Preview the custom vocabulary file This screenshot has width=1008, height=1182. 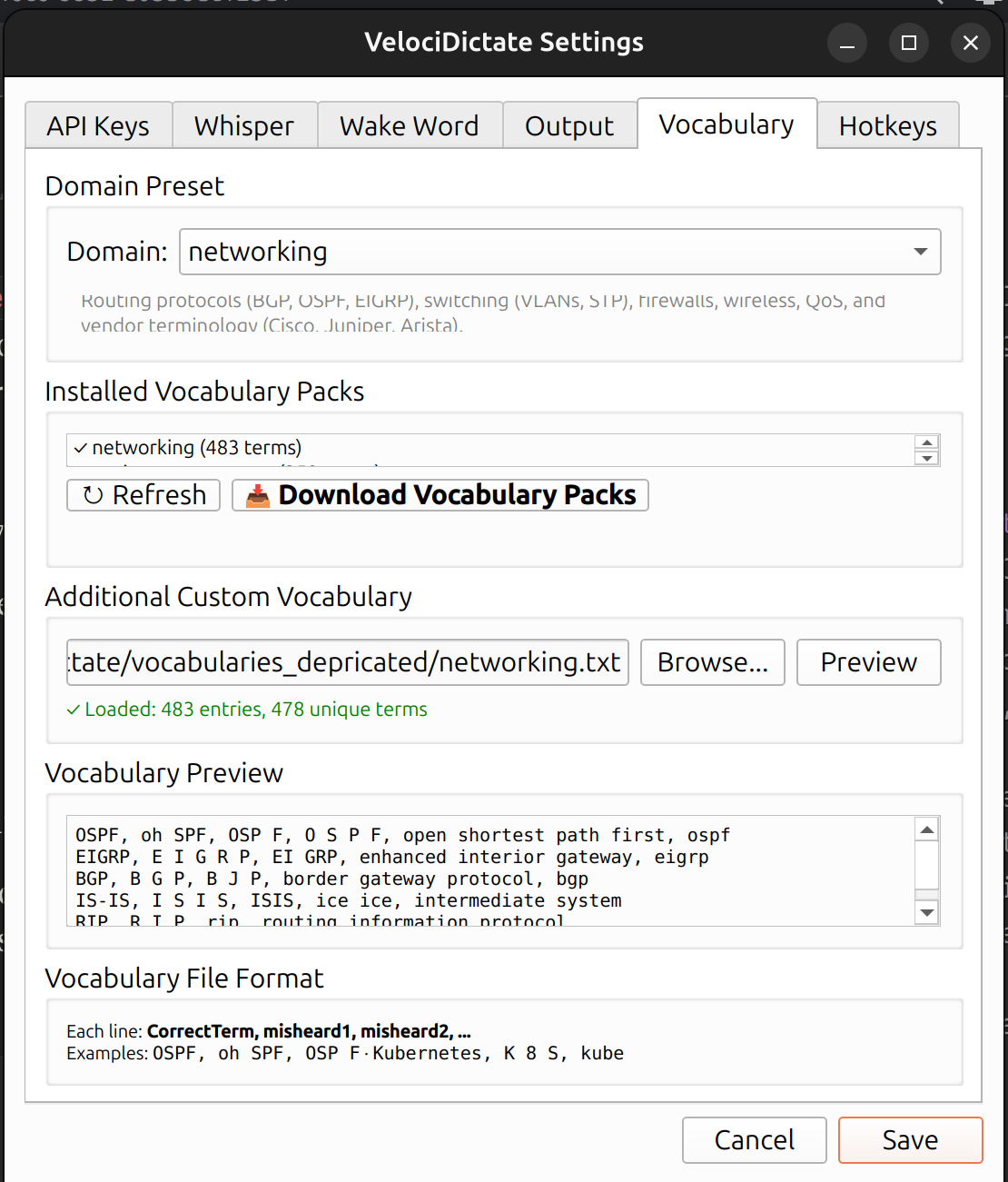click(867, 662)
